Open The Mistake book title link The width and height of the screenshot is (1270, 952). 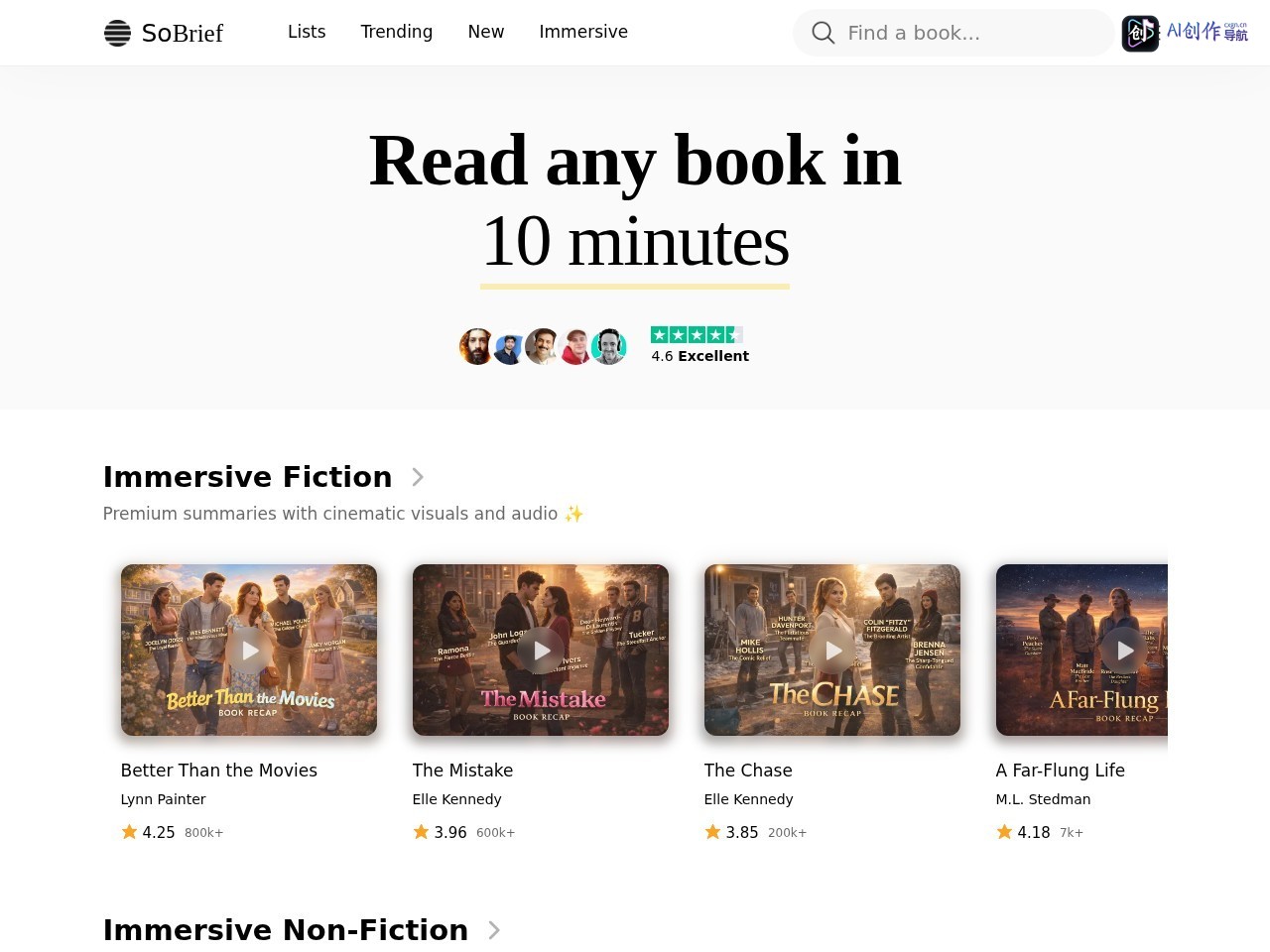[x=463, y=771]
